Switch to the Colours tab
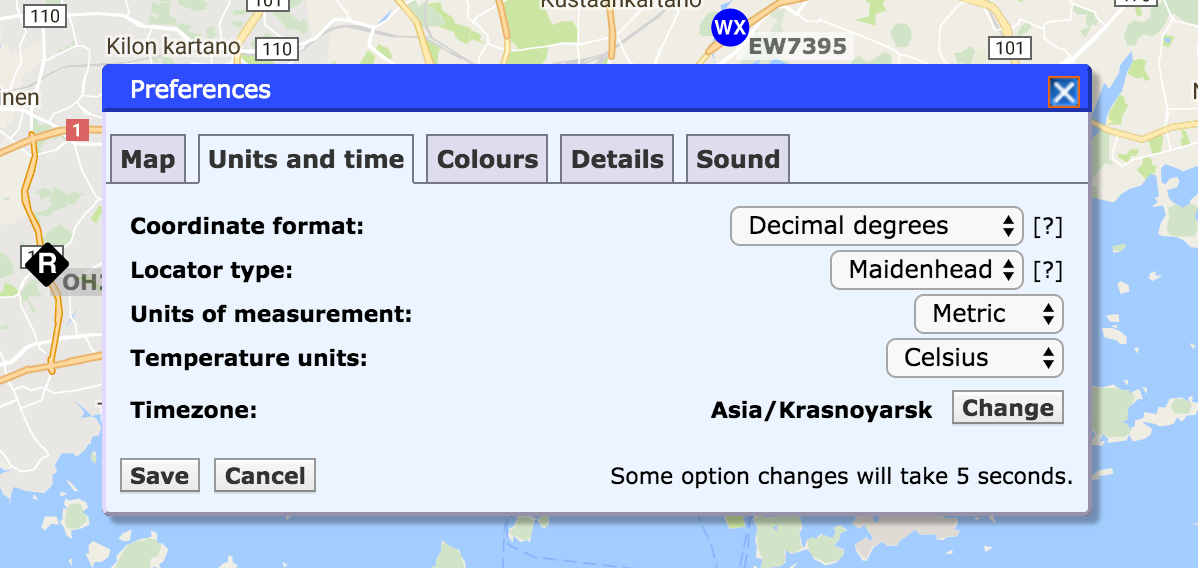 tap(487, 160)
